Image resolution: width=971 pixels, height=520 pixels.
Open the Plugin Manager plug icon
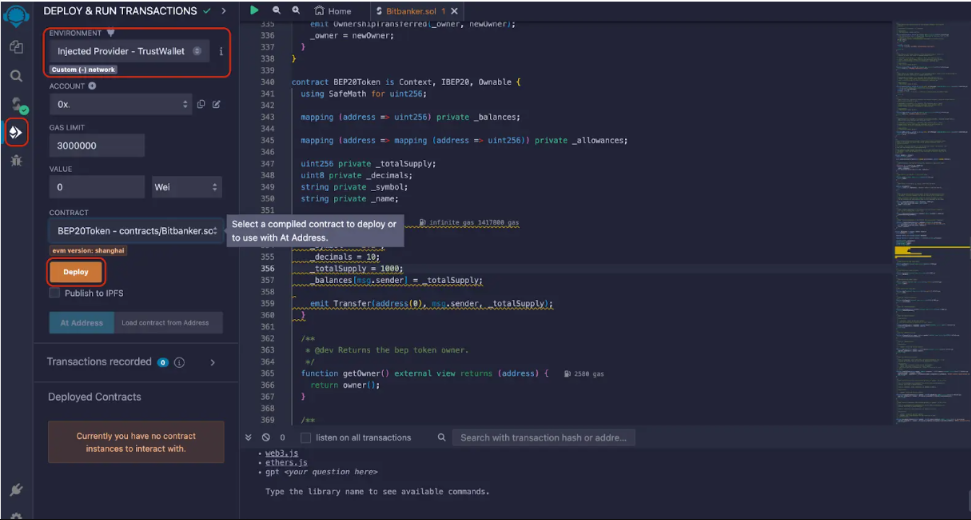(16, 490)
